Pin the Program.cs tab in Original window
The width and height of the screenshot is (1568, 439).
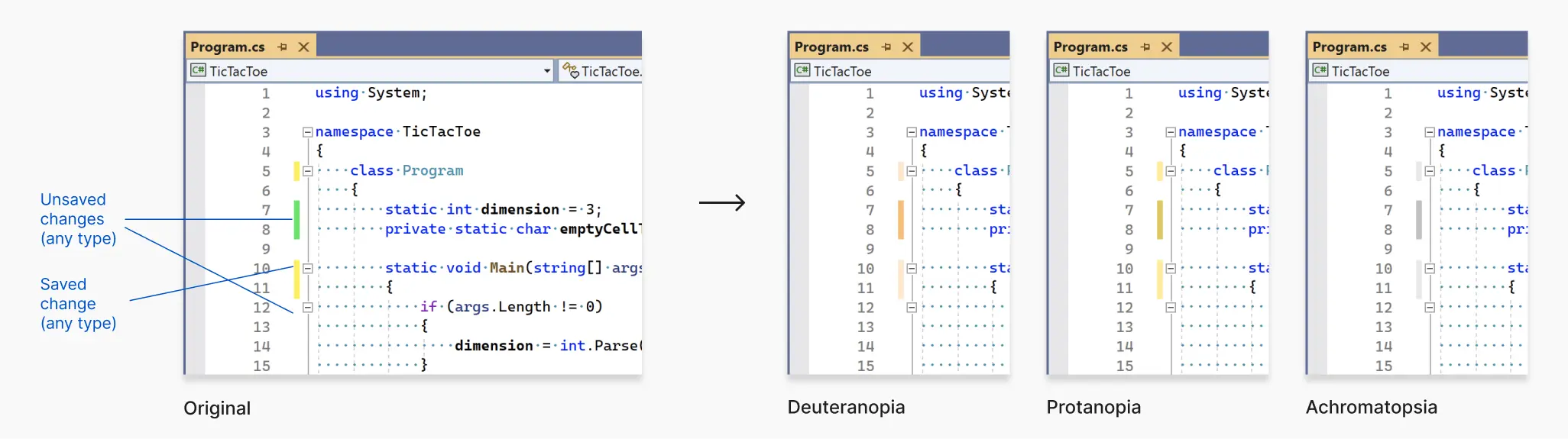click(x=283, y=47)
